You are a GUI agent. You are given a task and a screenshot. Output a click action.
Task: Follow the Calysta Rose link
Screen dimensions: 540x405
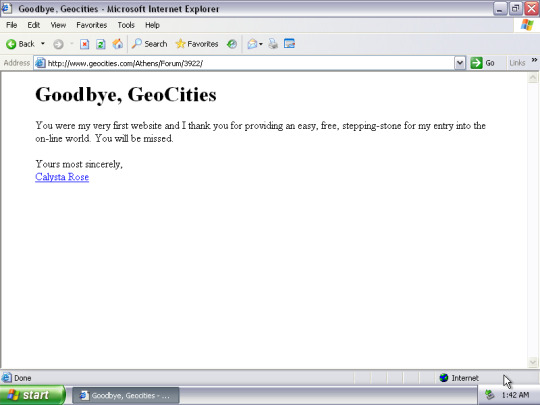[x=62, y=177]
